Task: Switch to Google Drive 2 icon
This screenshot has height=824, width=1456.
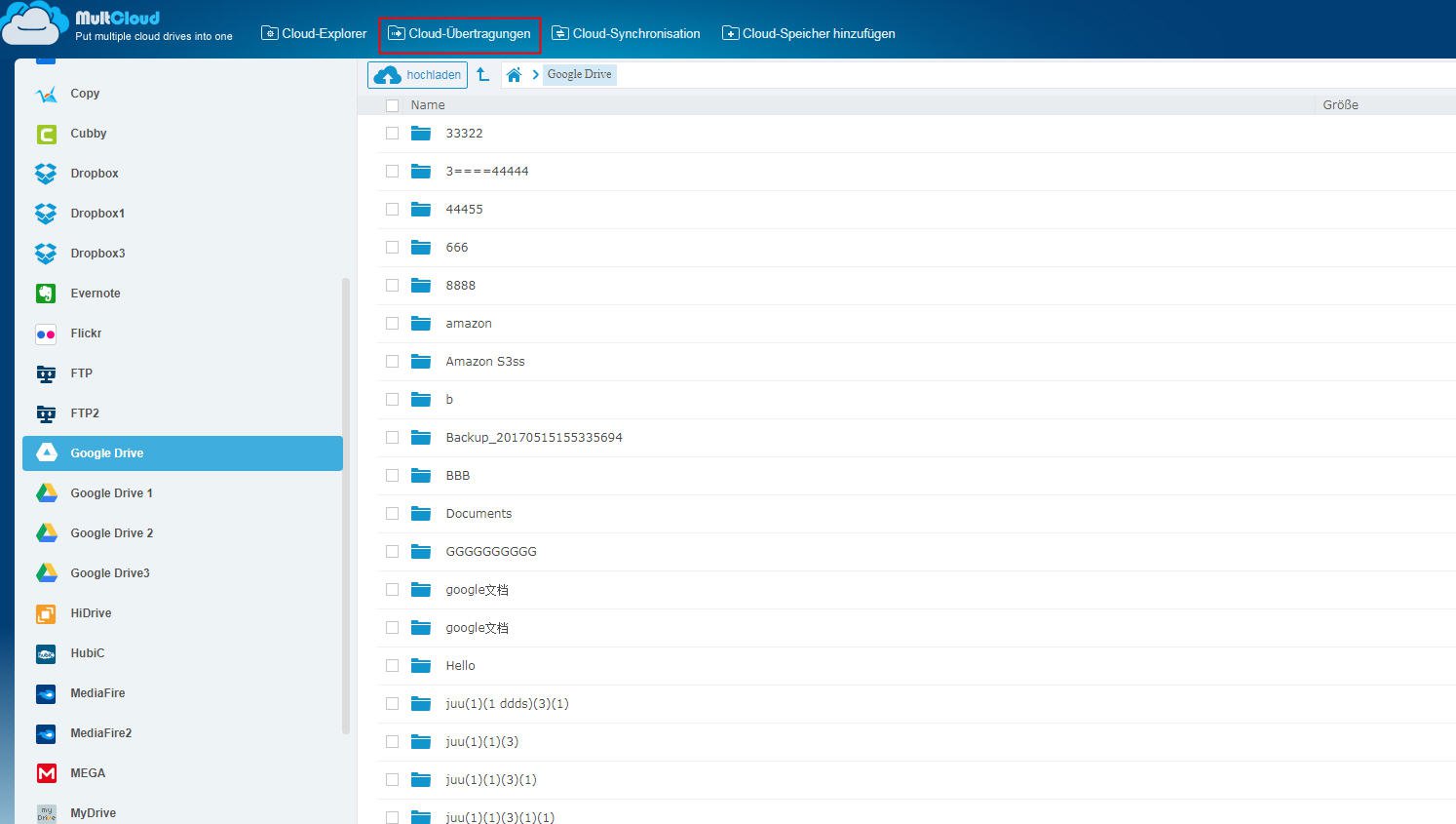Action: pyautogui.click(x=46, y=533)
